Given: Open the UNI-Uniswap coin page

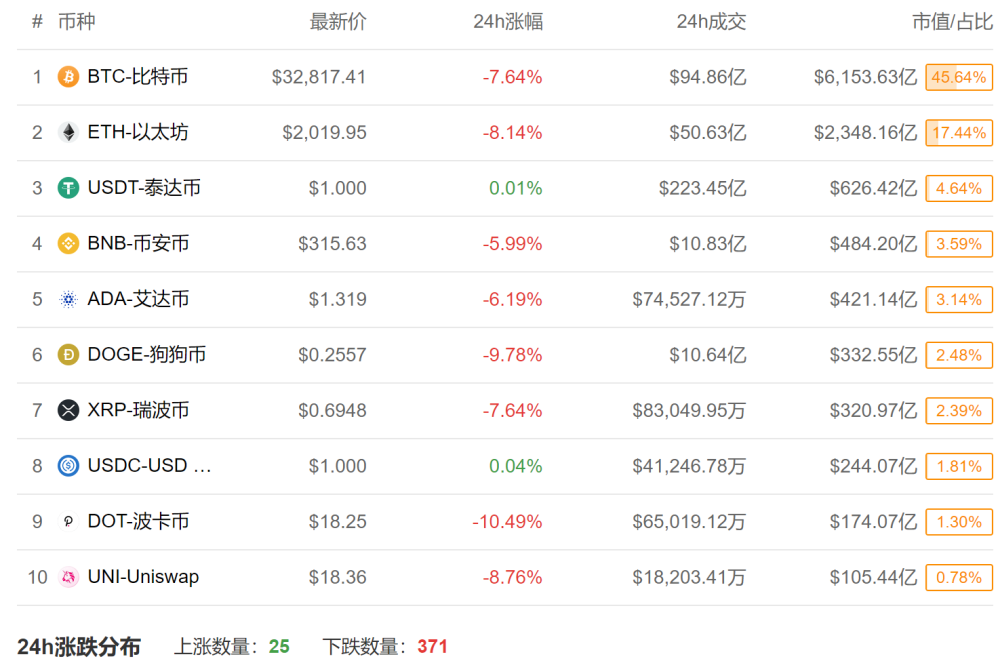Looking at the screenshot, I should 143,576.
